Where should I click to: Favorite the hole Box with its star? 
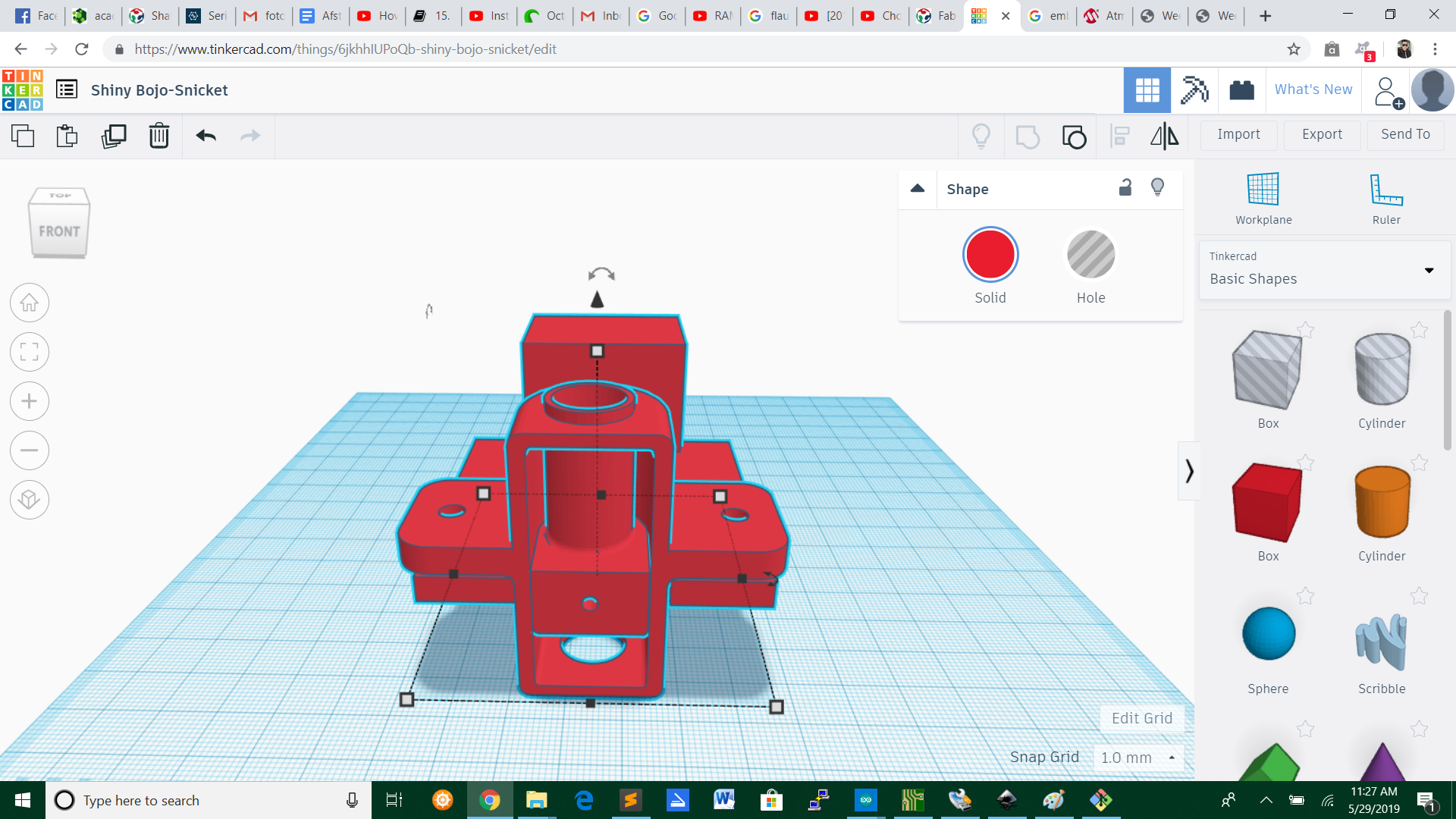coord(1305,330)
